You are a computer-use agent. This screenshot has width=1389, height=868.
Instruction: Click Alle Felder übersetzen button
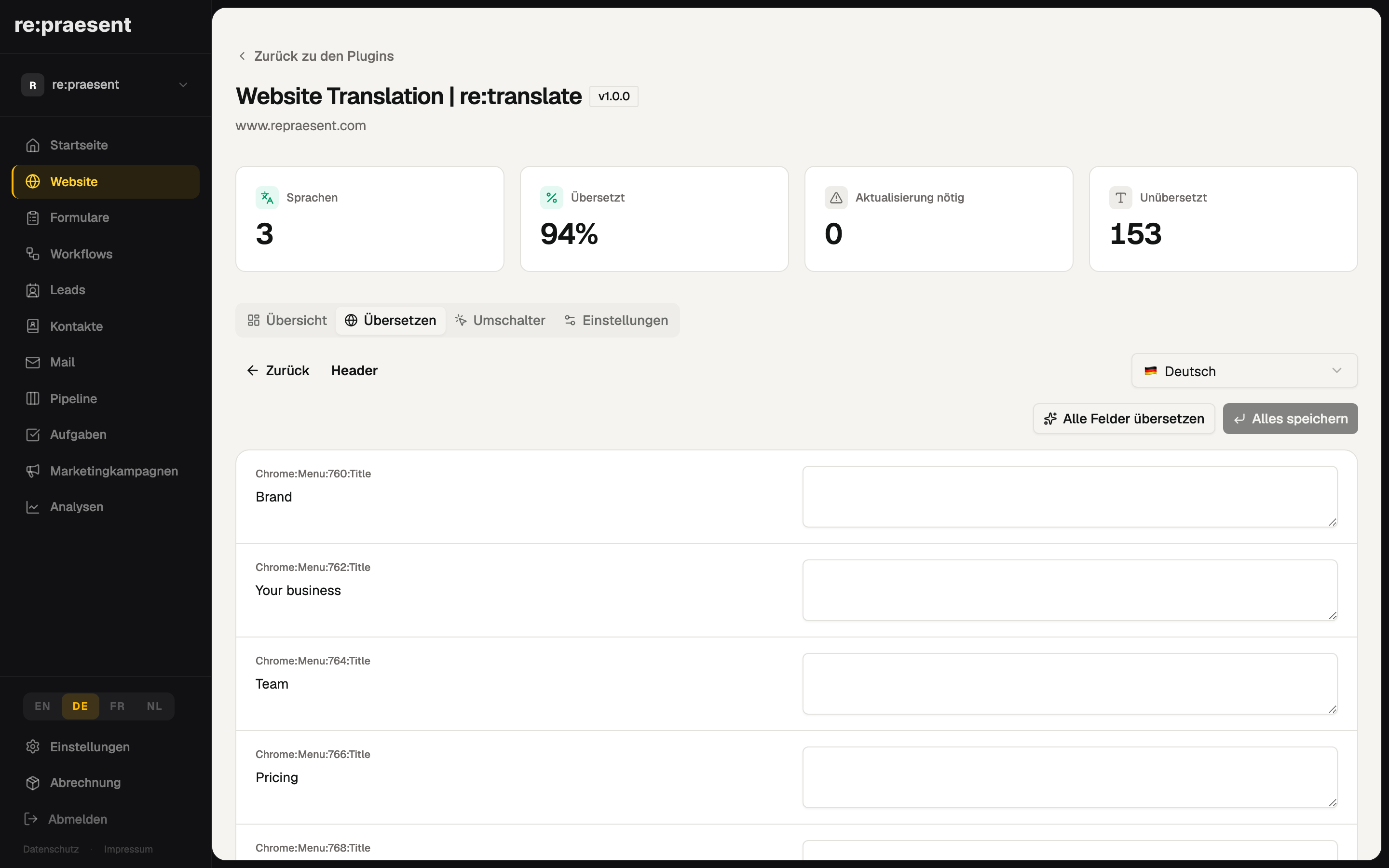(x=1124, y=419)
